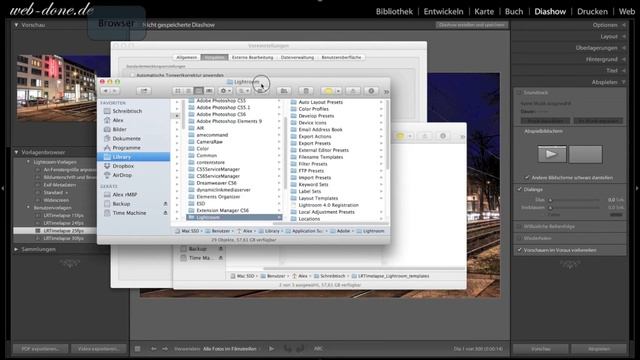Toggle the Dialänge checkbox

click(519, 189)
